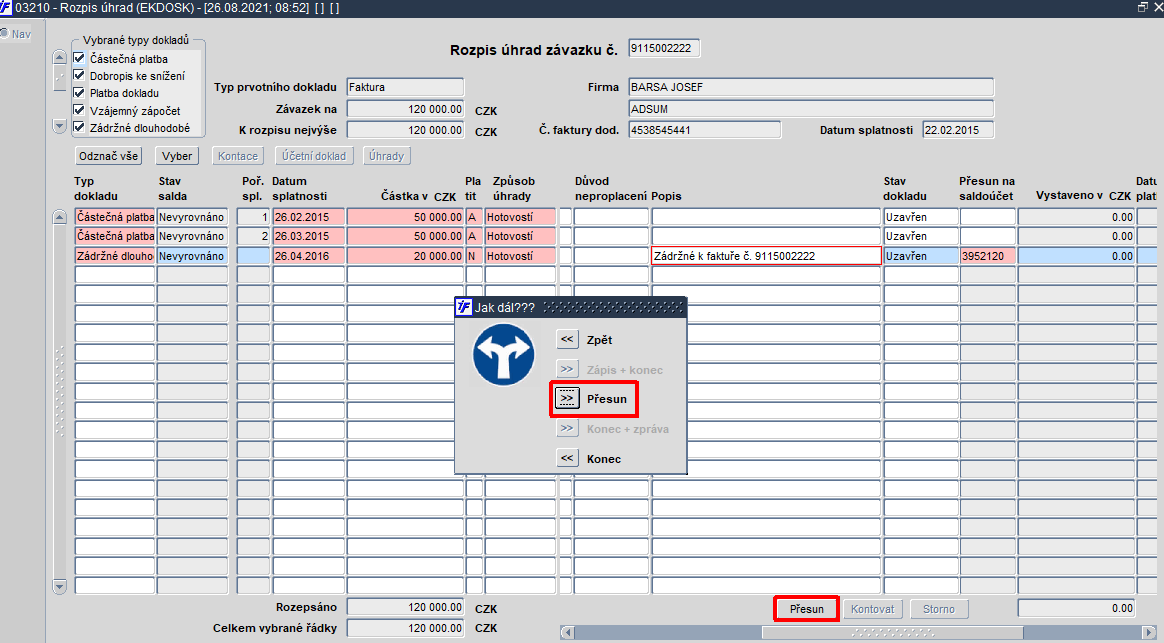Click závazek number field 9115002222

[664, 48]
